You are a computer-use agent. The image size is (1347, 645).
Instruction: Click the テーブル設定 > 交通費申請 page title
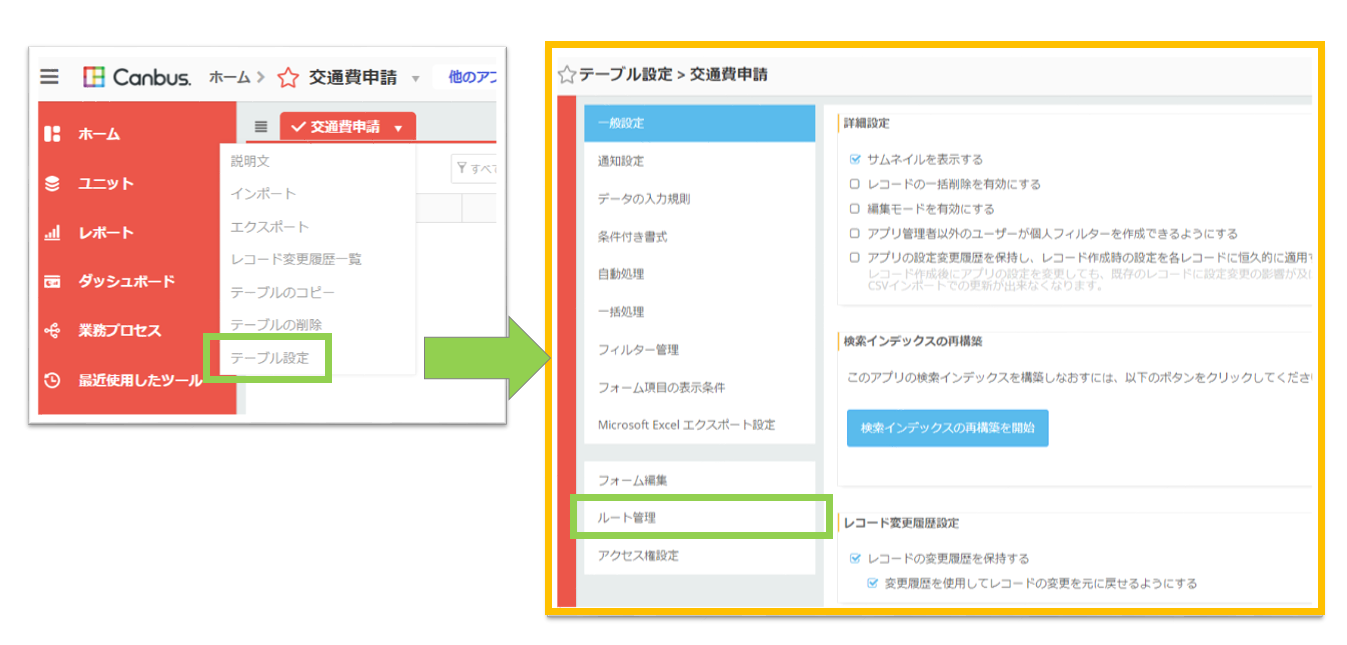pyautogui.click(x=673, y=74)
